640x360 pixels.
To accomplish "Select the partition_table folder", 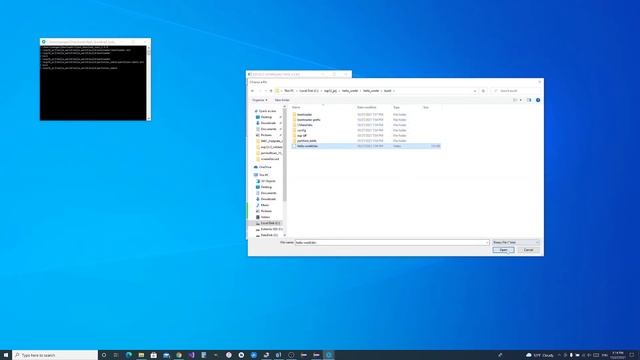I will (307, 141).
